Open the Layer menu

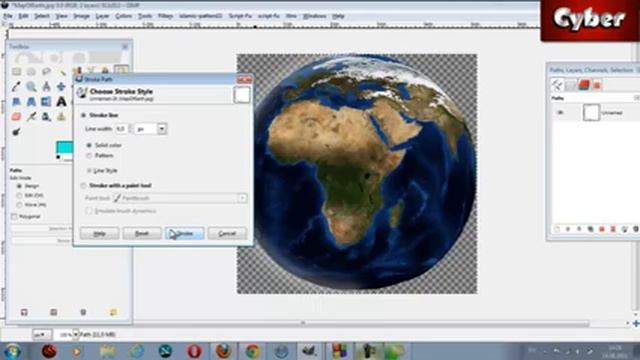[102, 16]
